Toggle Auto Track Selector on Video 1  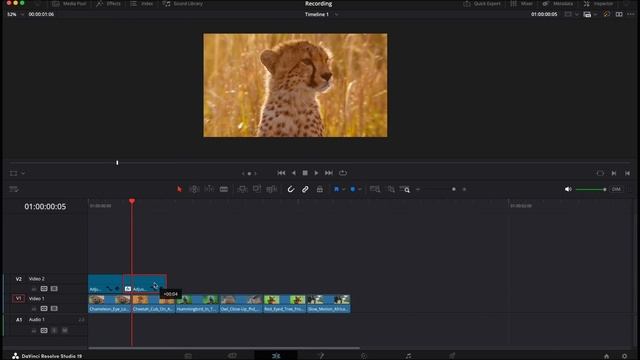[x=44, y=309]
